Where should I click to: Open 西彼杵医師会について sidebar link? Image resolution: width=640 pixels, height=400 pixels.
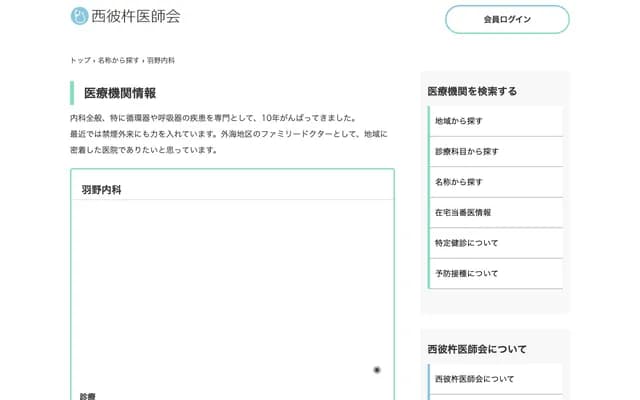point(496,379)
